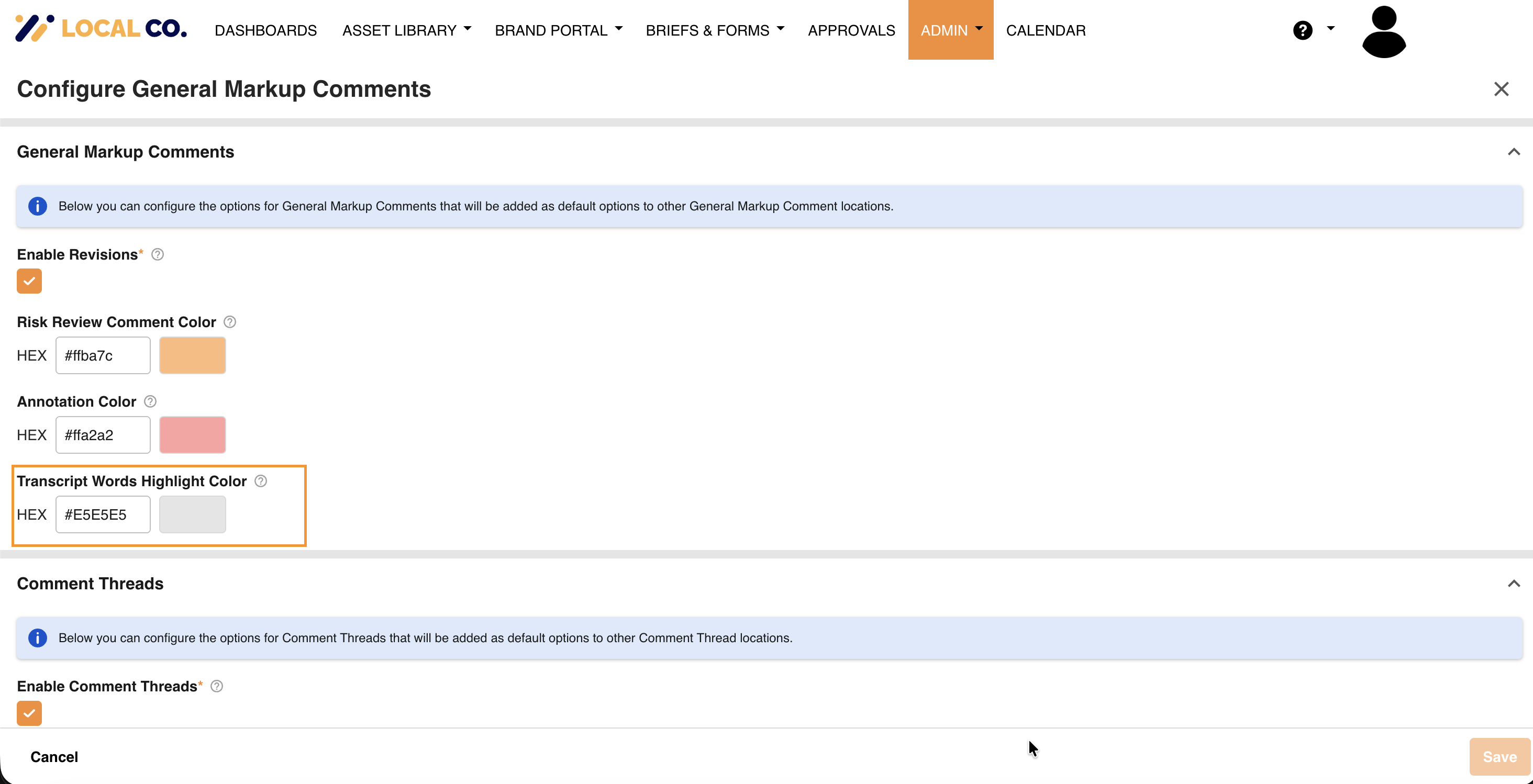Open the Annotation Color pink swatch
Image resolution: width=1533 pixels, height=784 pixels.
click(192, 435)
